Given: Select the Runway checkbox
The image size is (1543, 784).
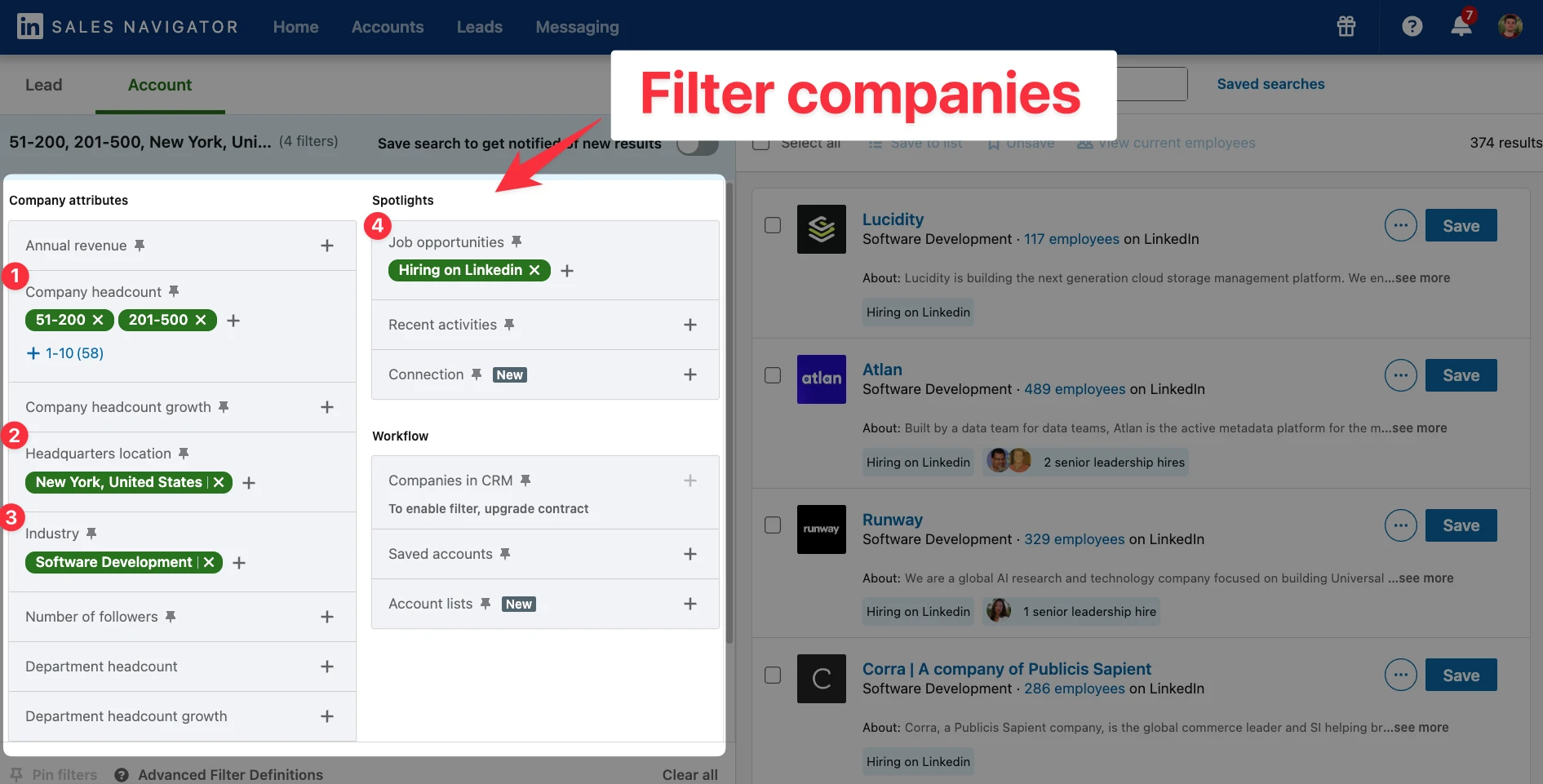Looking at the screenshot, I should [x=773, y=525].
